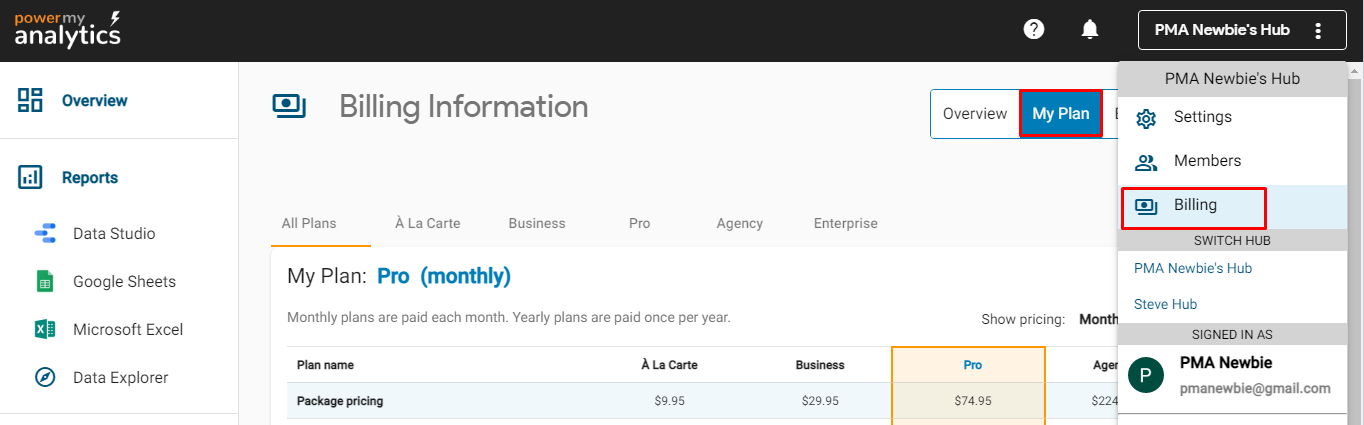Click the help question mark icon

1034,30
